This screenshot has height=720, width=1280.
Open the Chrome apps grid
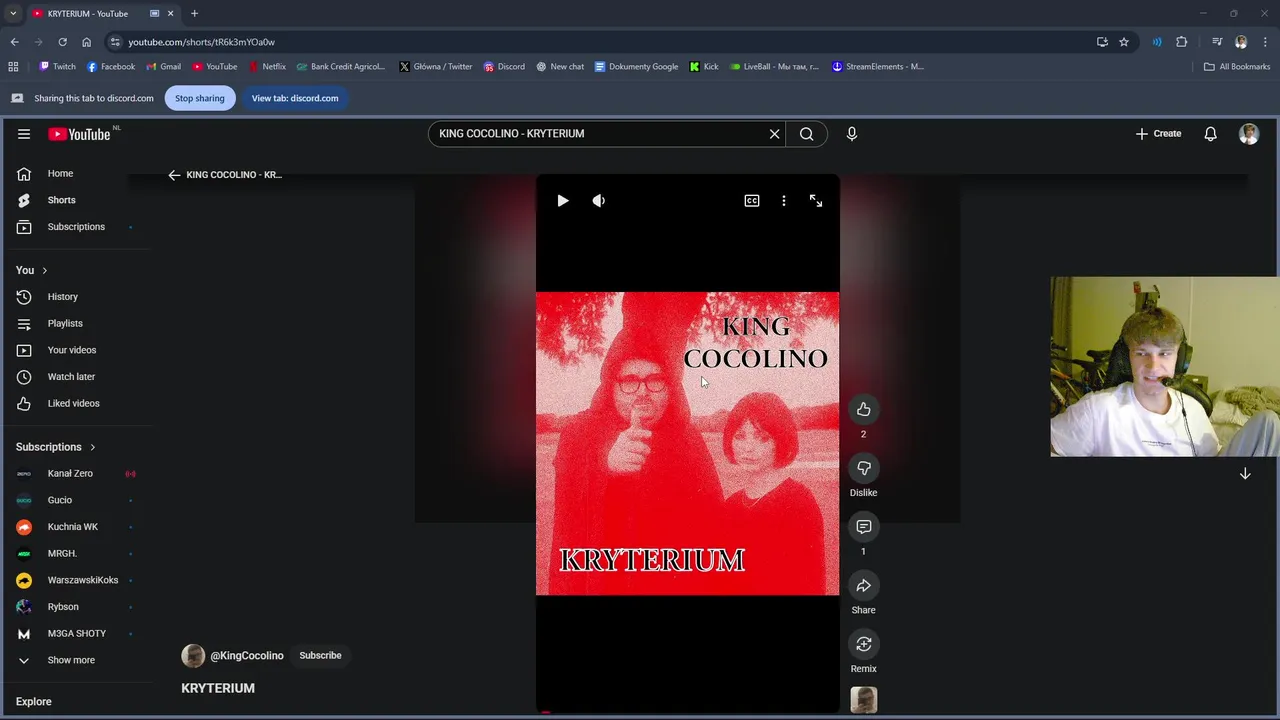pos(13,67)
